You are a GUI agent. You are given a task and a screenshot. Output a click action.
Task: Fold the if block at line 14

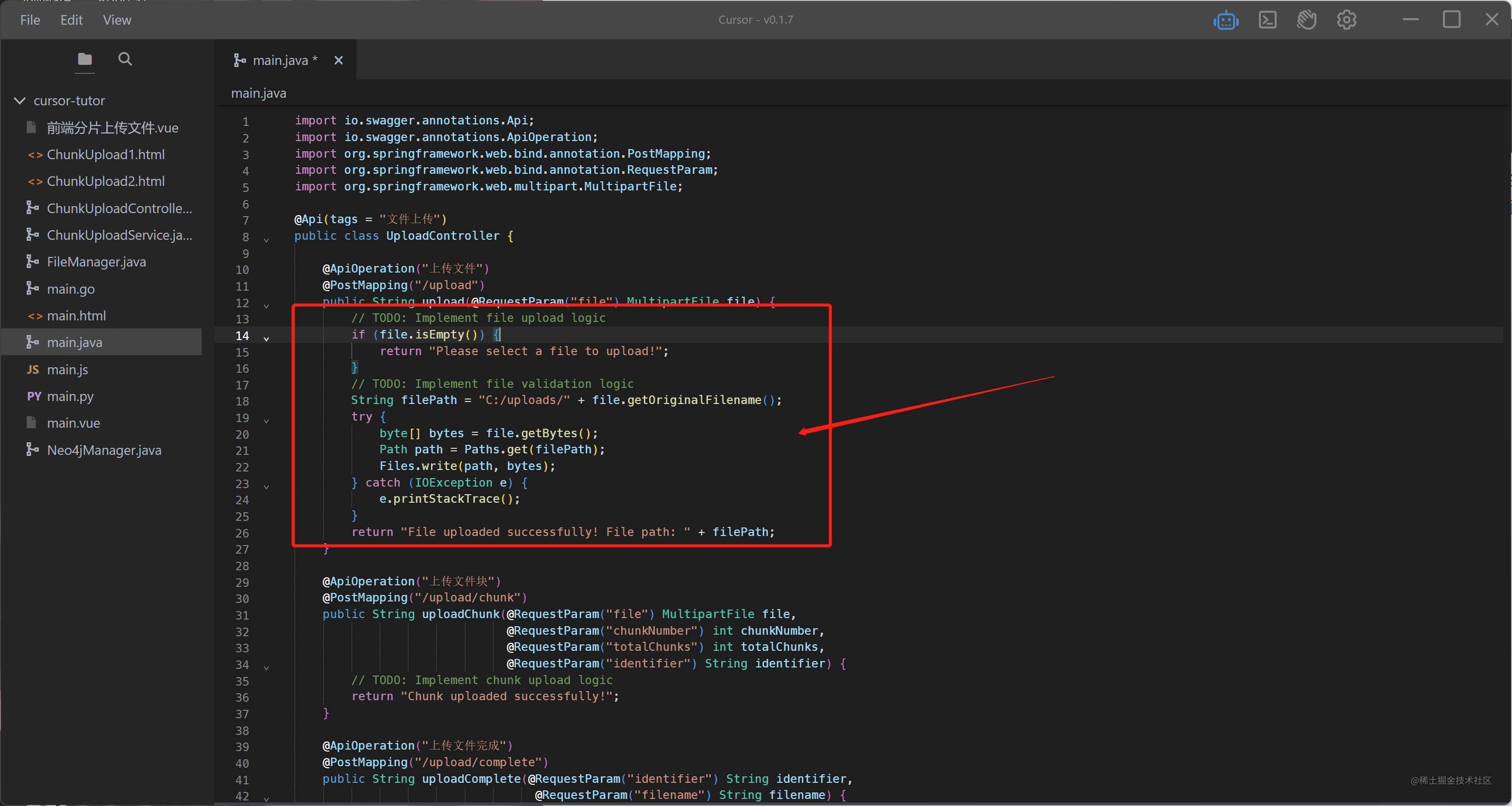267,339
